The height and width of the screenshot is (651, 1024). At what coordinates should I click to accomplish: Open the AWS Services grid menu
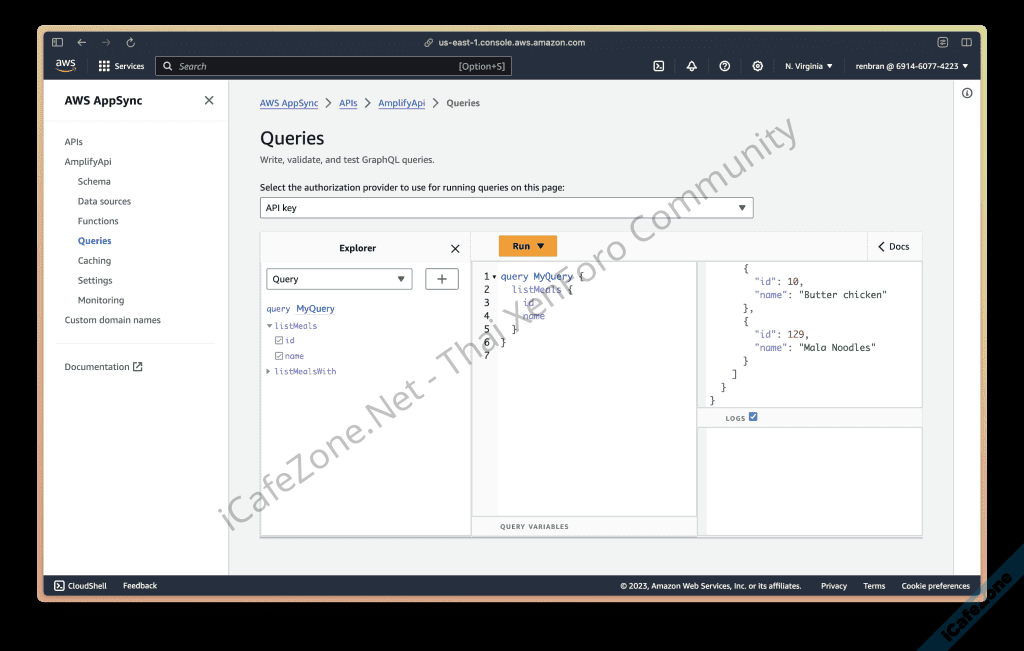pyautogui.click(x=104, y=66)
